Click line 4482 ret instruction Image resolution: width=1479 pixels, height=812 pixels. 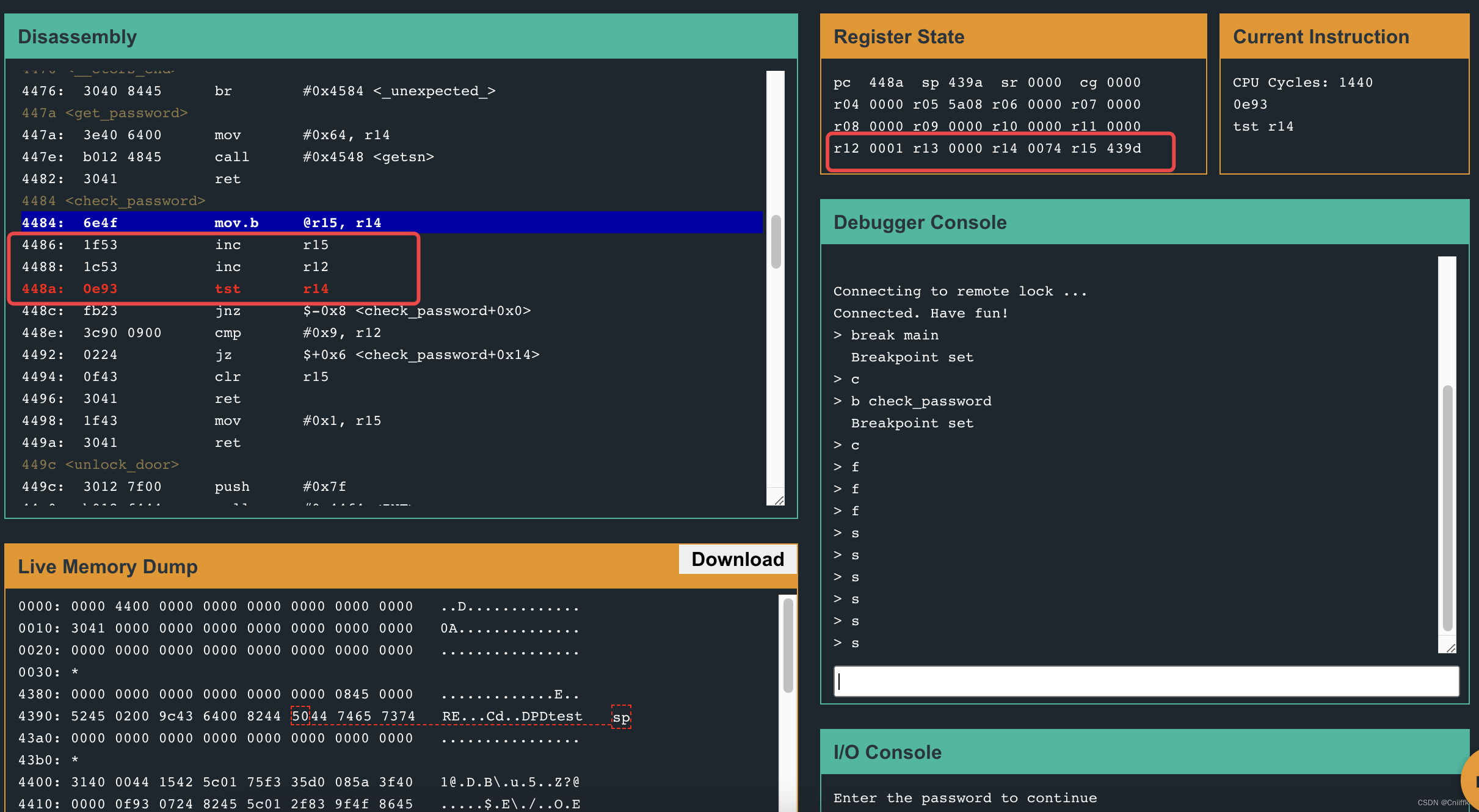pos(392,179)
